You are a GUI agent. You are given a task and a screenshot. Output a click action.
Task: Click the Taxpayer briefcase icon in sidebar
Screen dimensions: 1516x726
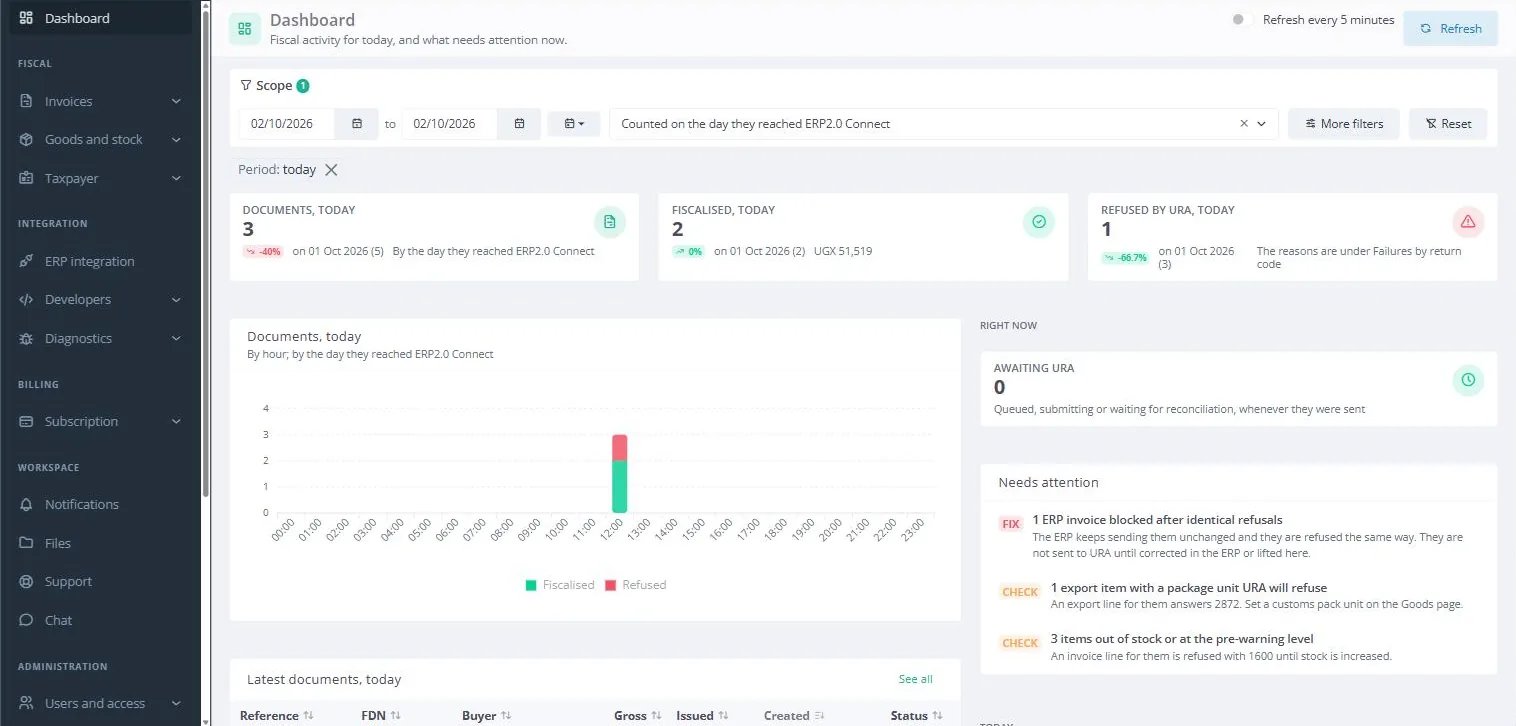pos(27,178)
